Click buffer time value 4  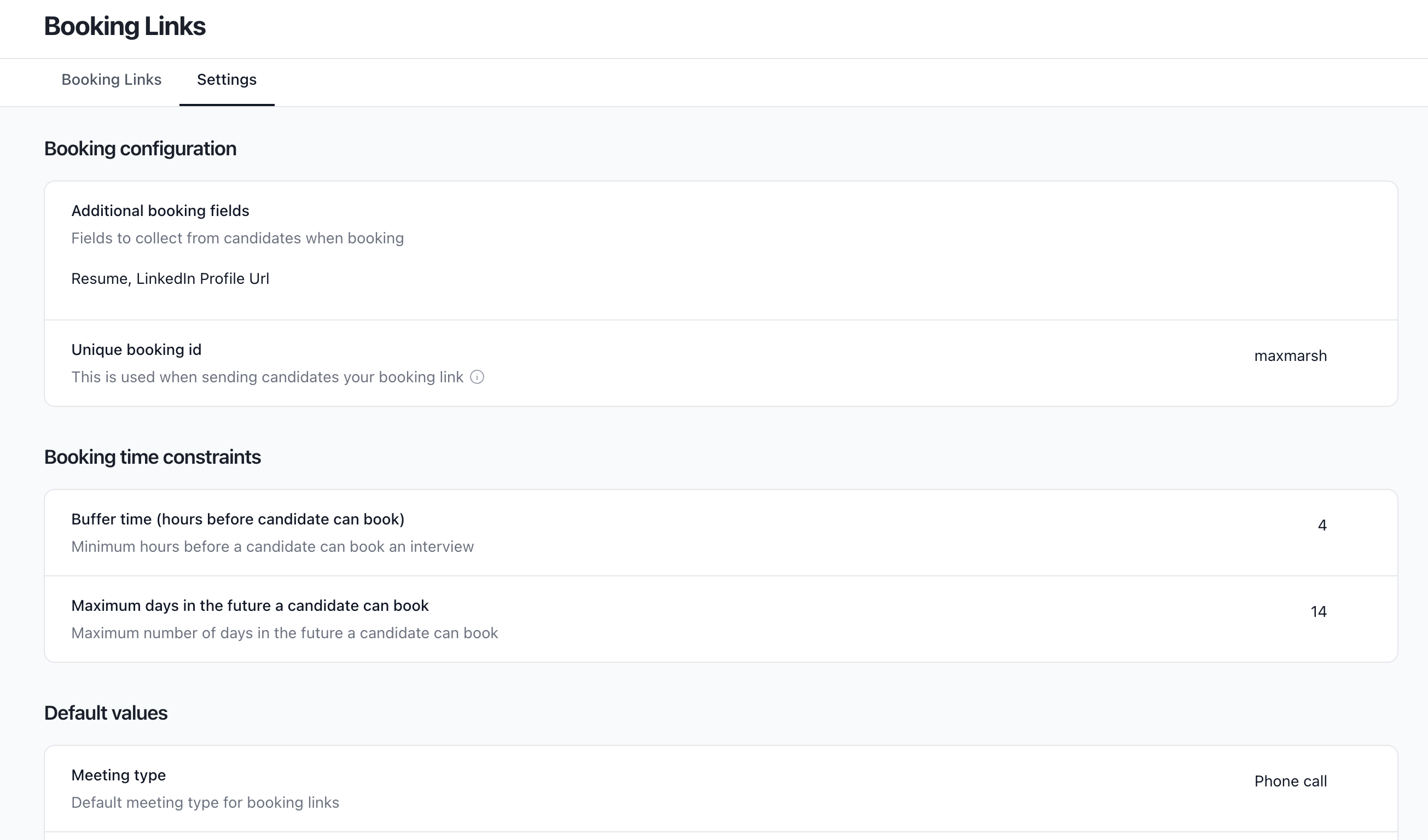tap(1322, 526)
